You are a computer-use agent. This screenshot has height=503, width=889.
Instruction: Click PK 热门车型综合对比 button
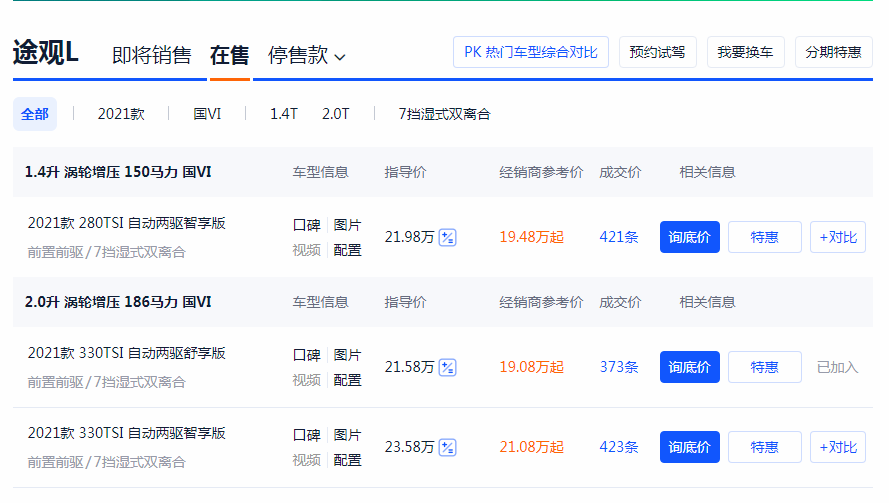tap(531, 52)
